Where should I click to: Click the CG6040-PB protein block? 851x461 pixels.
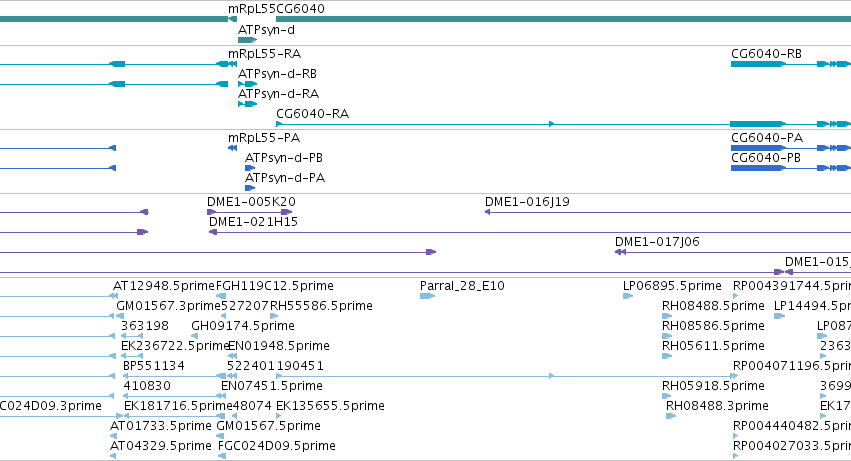pyautogui.click(x=758, y=168)
